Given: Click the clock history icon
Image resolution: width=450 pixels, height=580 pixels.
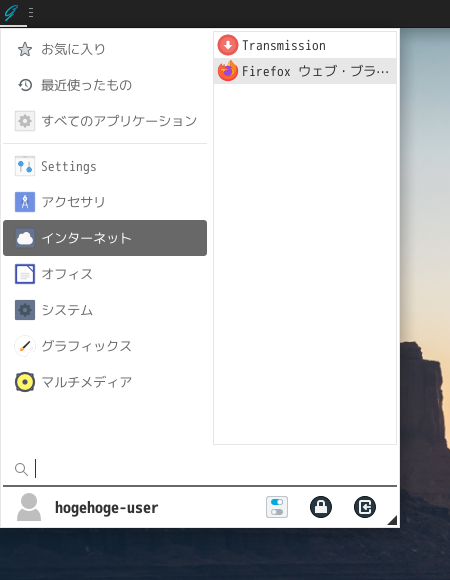Looking at the screenshot, I should pos(25,85).
